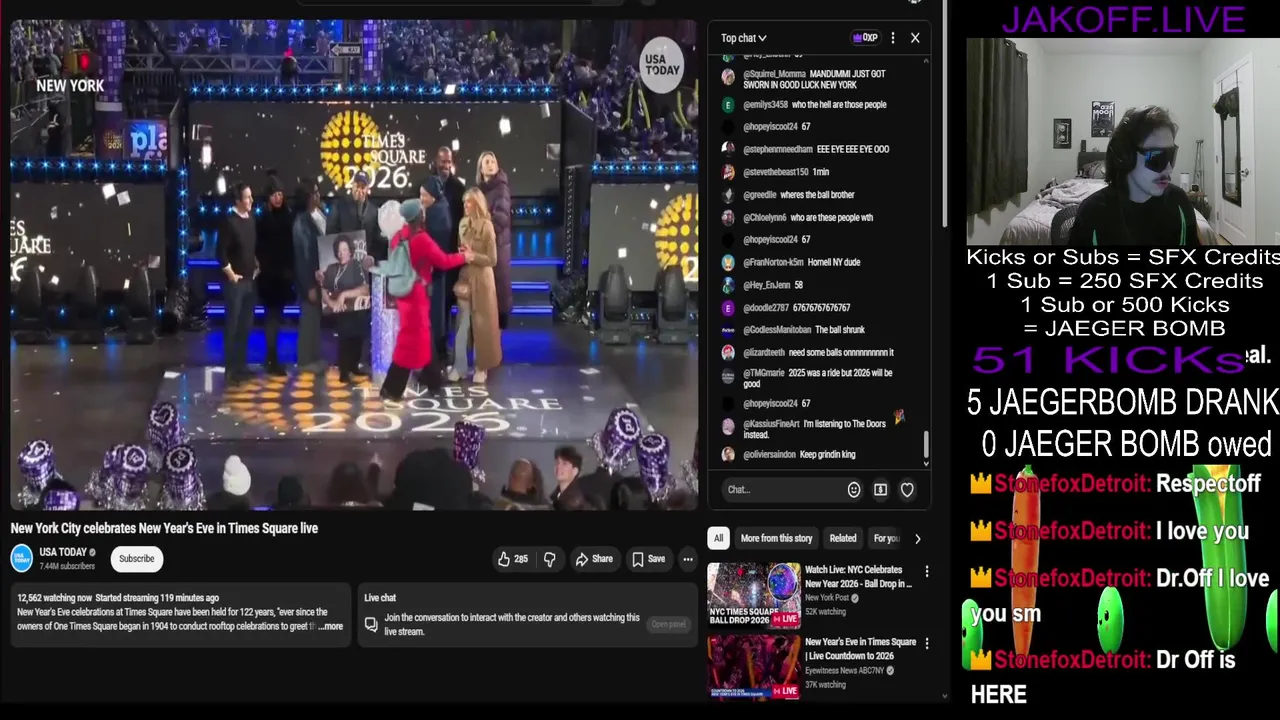Open options for New York Post video
Viewport: 1280px width, 720px height.
click(x=927, y=572)
